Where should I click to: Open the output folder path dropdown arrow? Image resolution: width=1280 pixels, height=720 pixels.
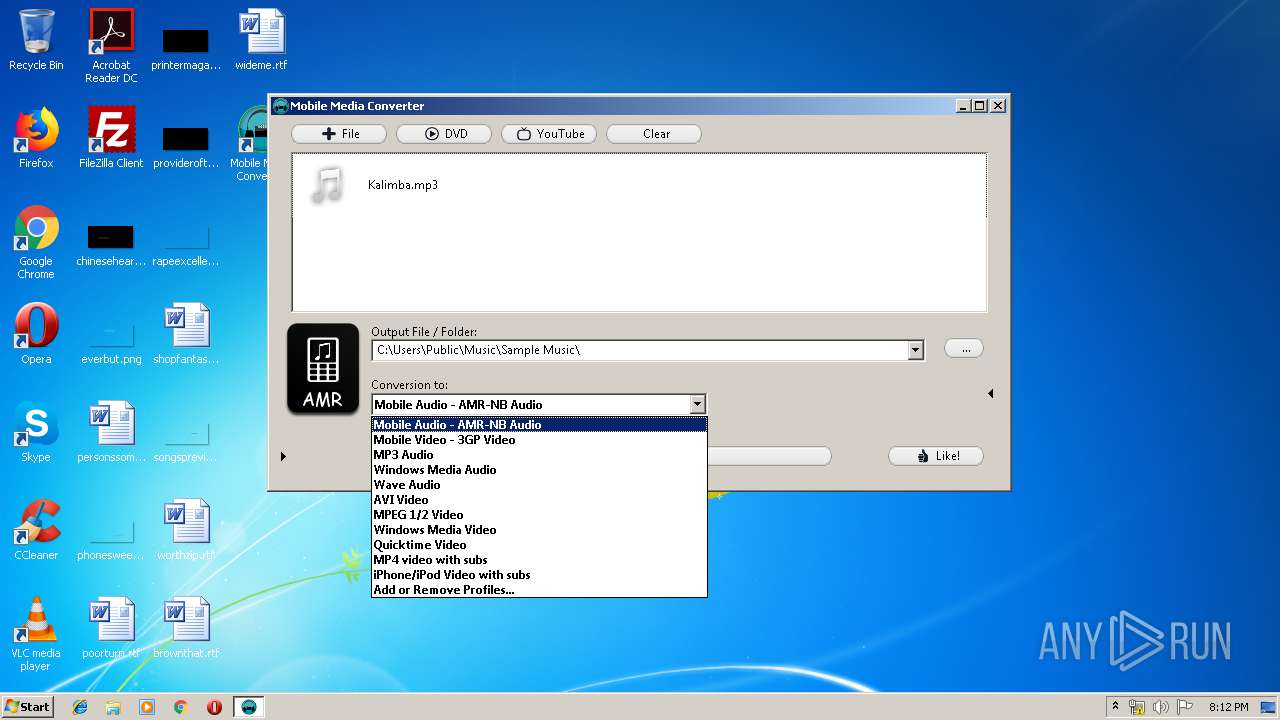pos(915,350)
